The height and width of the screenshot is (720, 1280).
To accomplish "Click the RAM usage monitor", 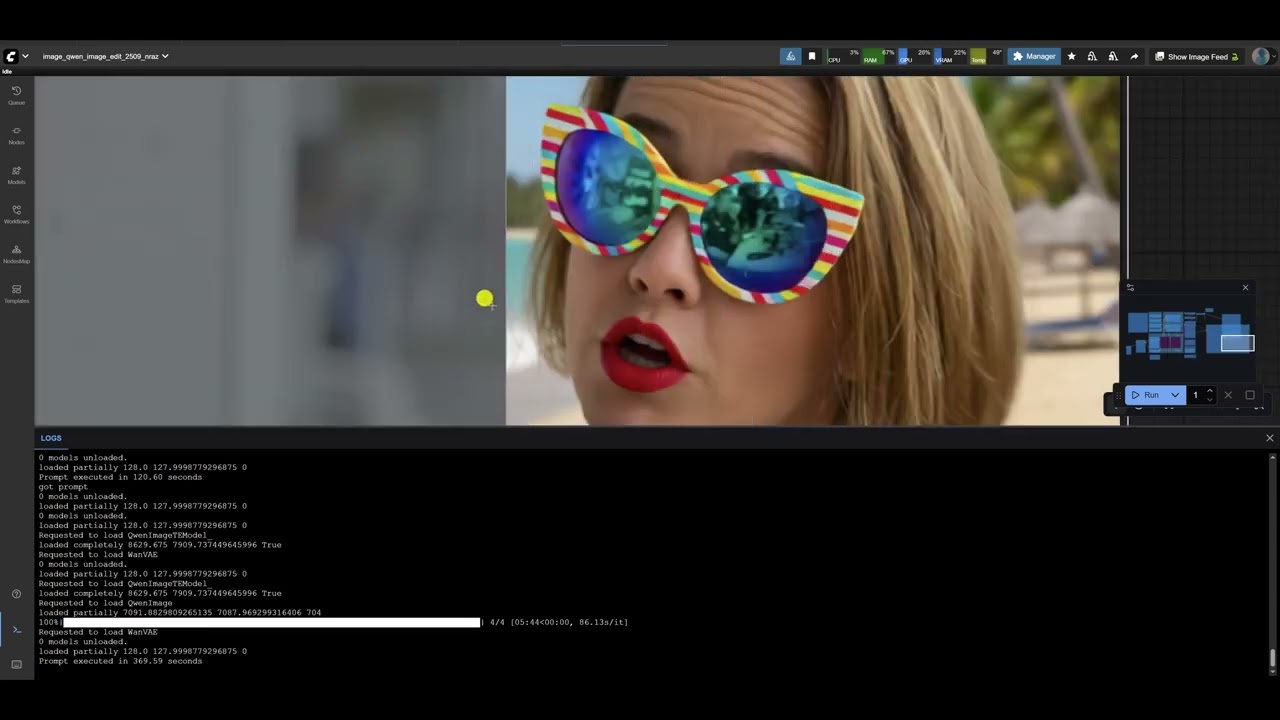I will point(879,56).
